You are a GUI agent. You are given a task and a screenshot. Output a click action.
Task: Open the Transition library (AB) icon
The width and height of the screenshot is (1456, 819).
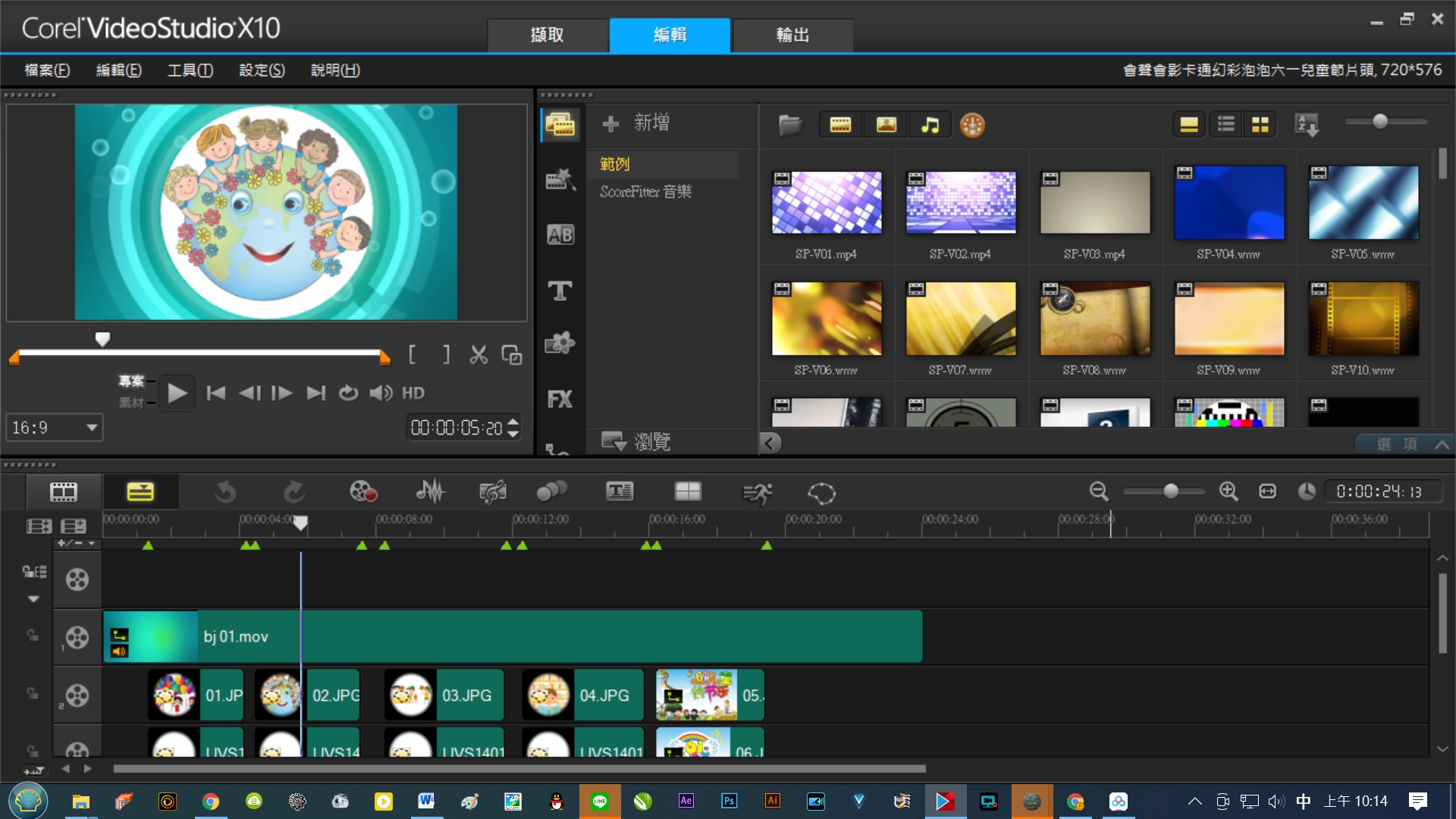point(560,235)
